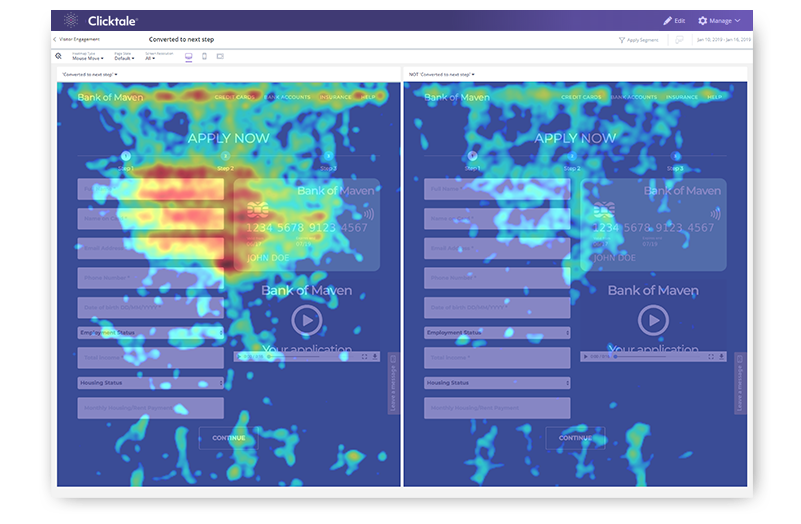Viewport: 801px width, 524px height.
Task: Click Phone Number field in left heatmap
Action: 151,278
